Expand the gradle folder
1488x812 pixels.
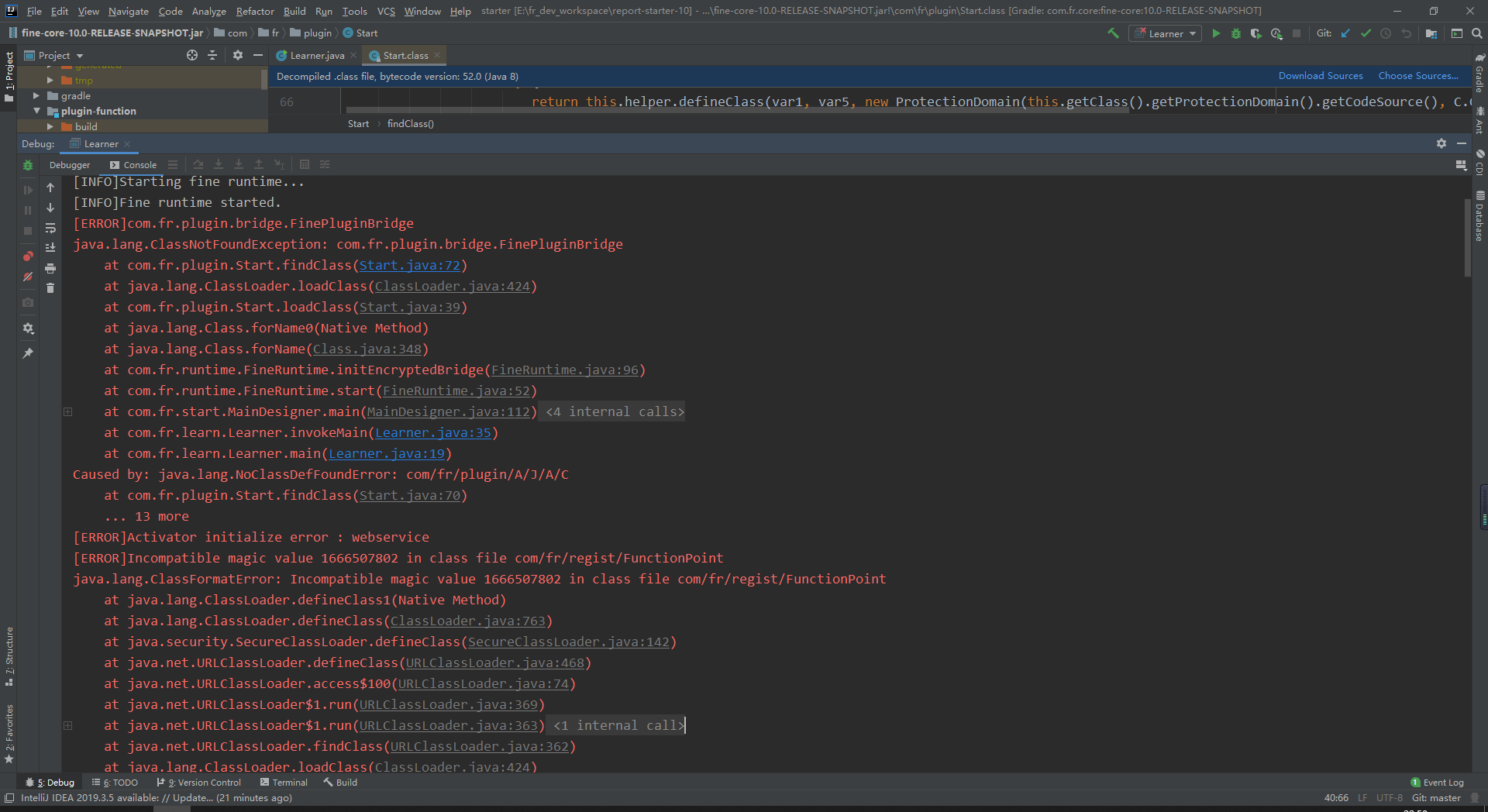click(36, 96)
